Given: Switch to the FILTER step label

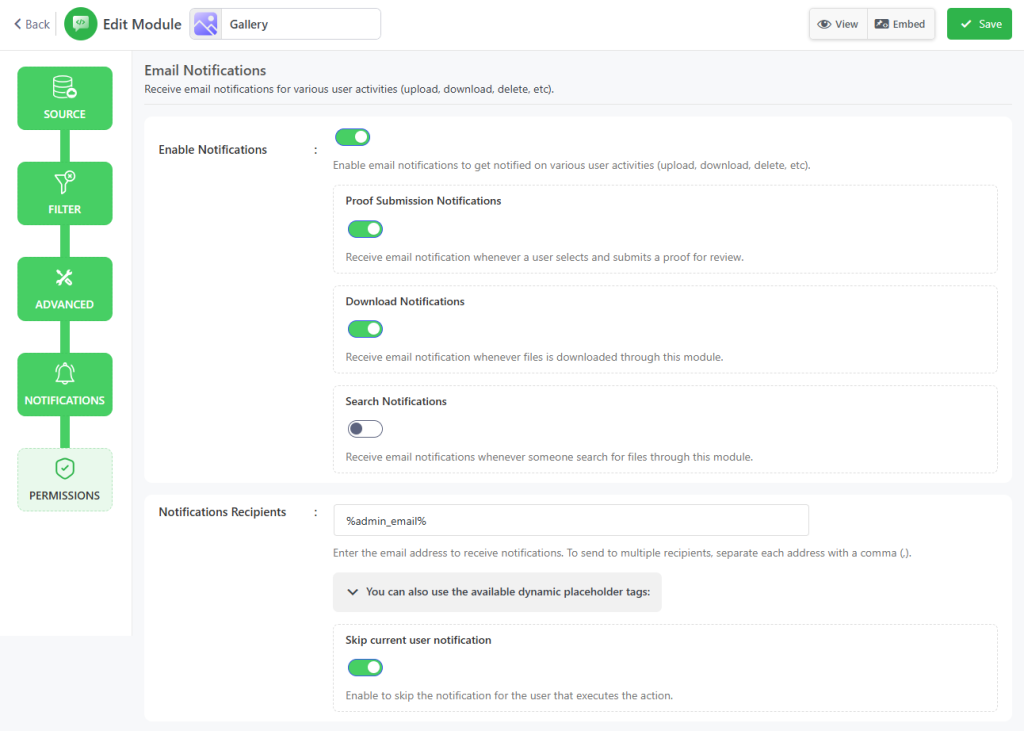Looking at the screenshot, I should click(x=65, y=210).
